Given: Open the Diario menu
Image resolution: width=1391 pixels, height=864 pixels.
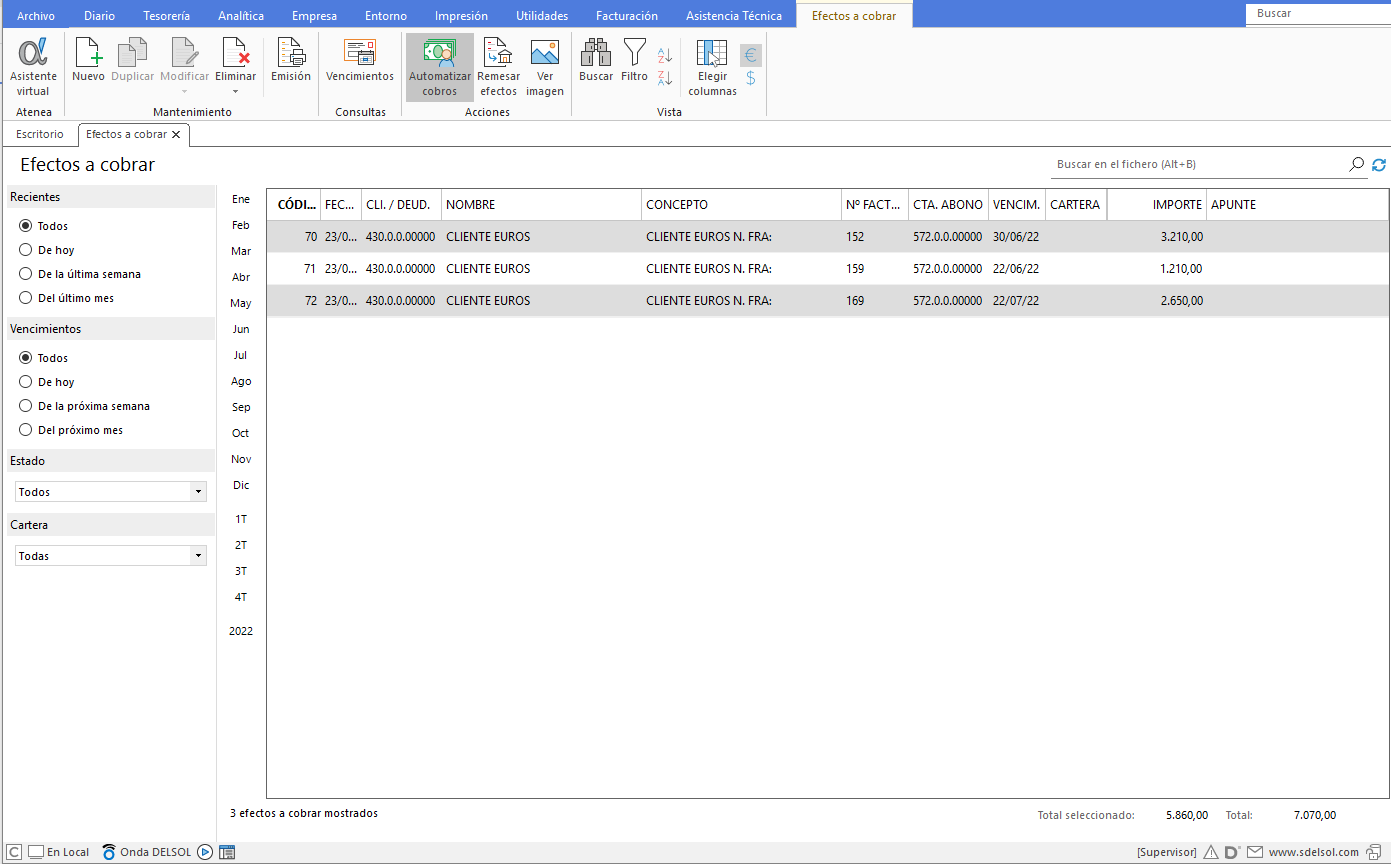Looking at the screenshot, I should click(99, 16).
